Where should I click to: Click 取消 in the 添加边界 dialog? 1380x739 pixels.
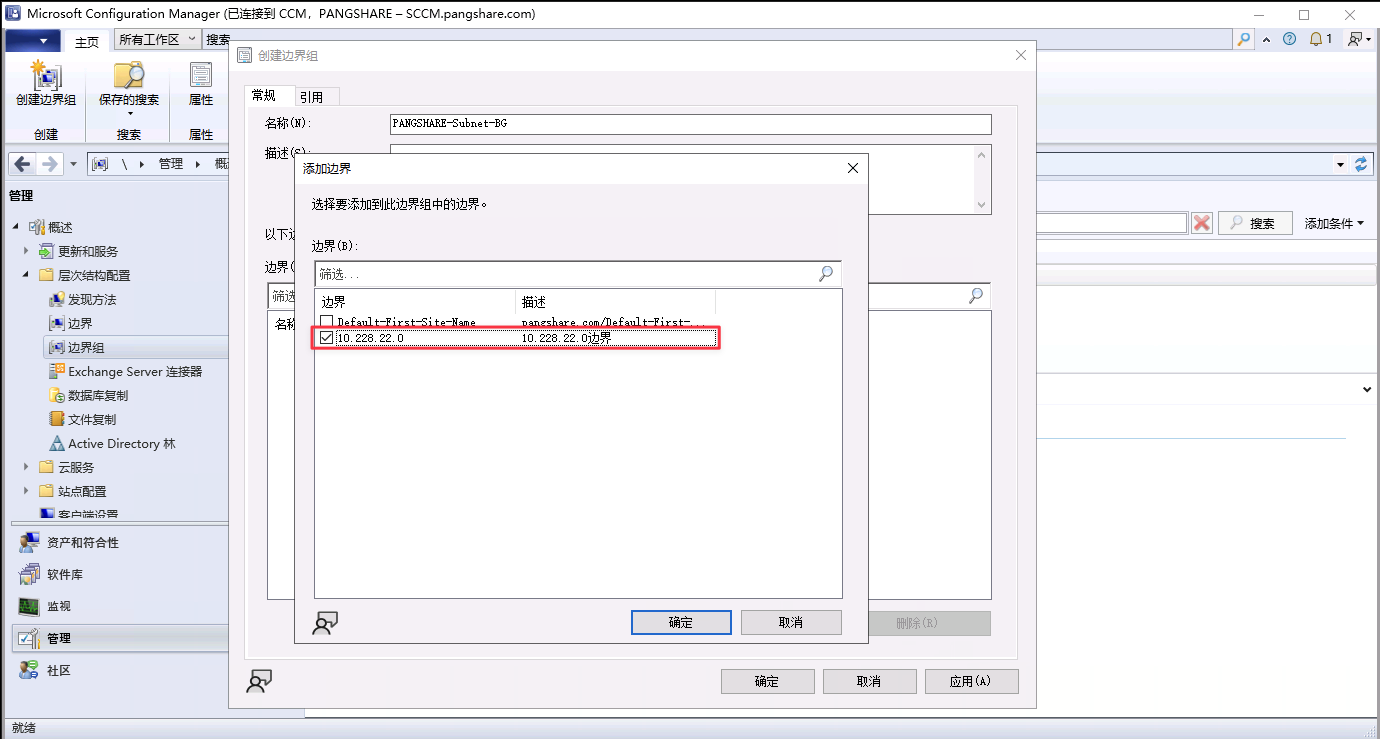pyautogui.click(x=791, y=622)
